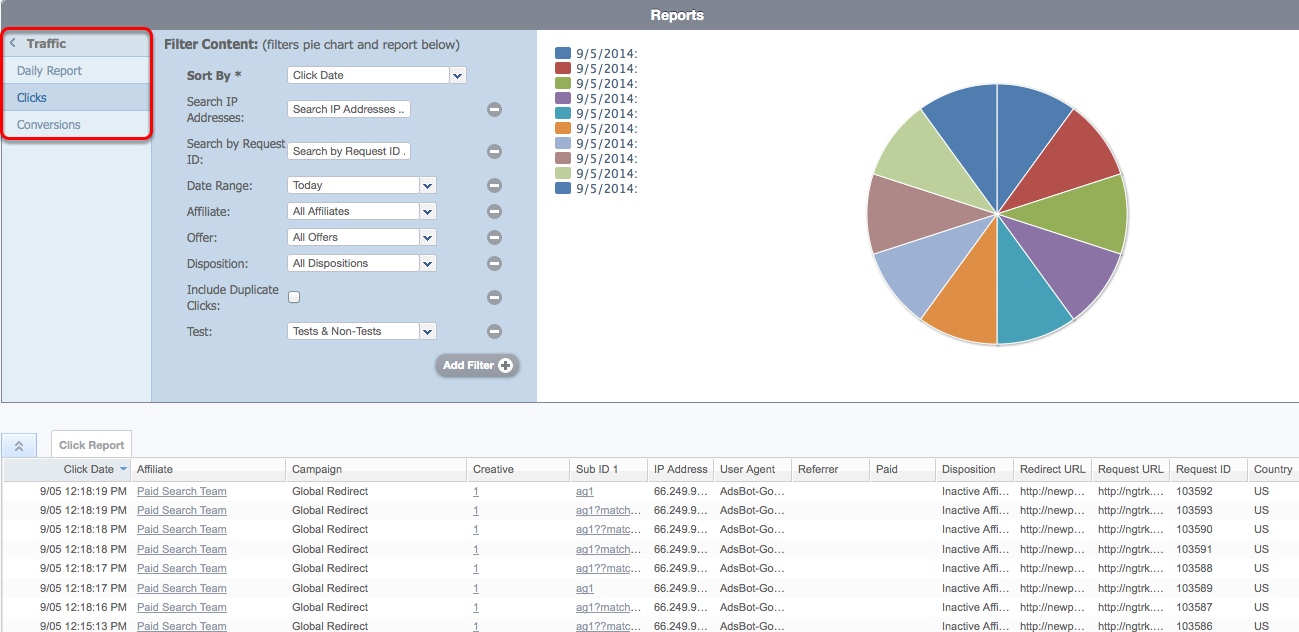Viewport: 1299px width, 632px height.
Task: Remove the Test filter
Action: (494, 331)
